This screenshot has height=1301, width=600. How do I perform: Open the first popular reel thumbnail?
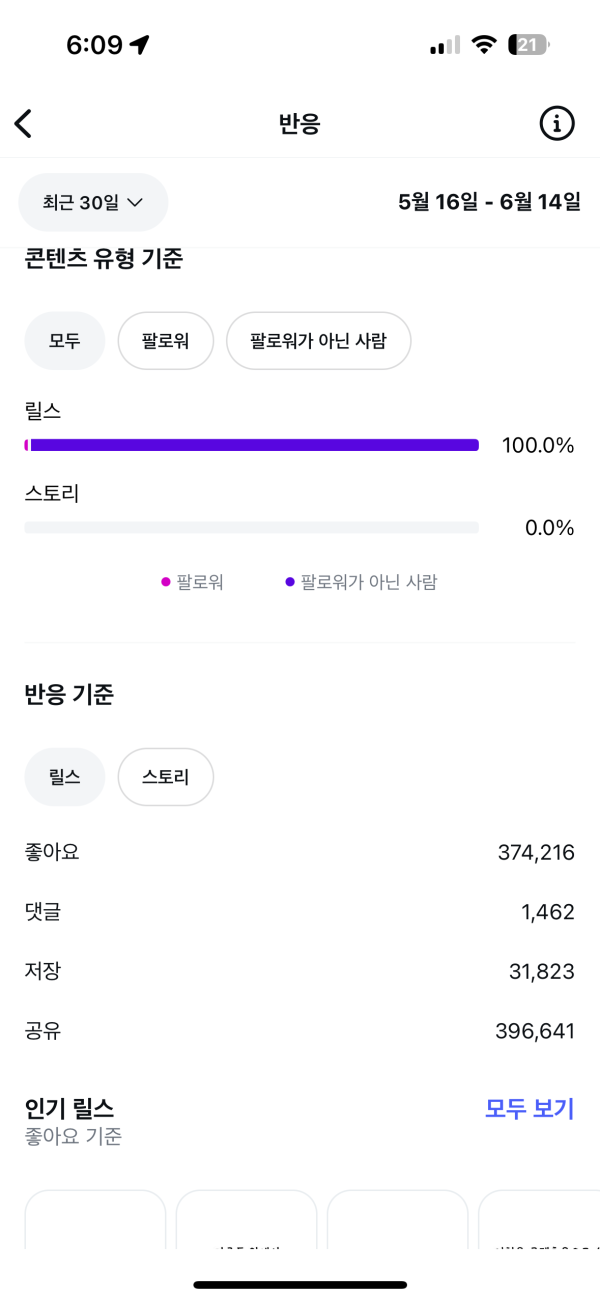[x=95, y=1220]
